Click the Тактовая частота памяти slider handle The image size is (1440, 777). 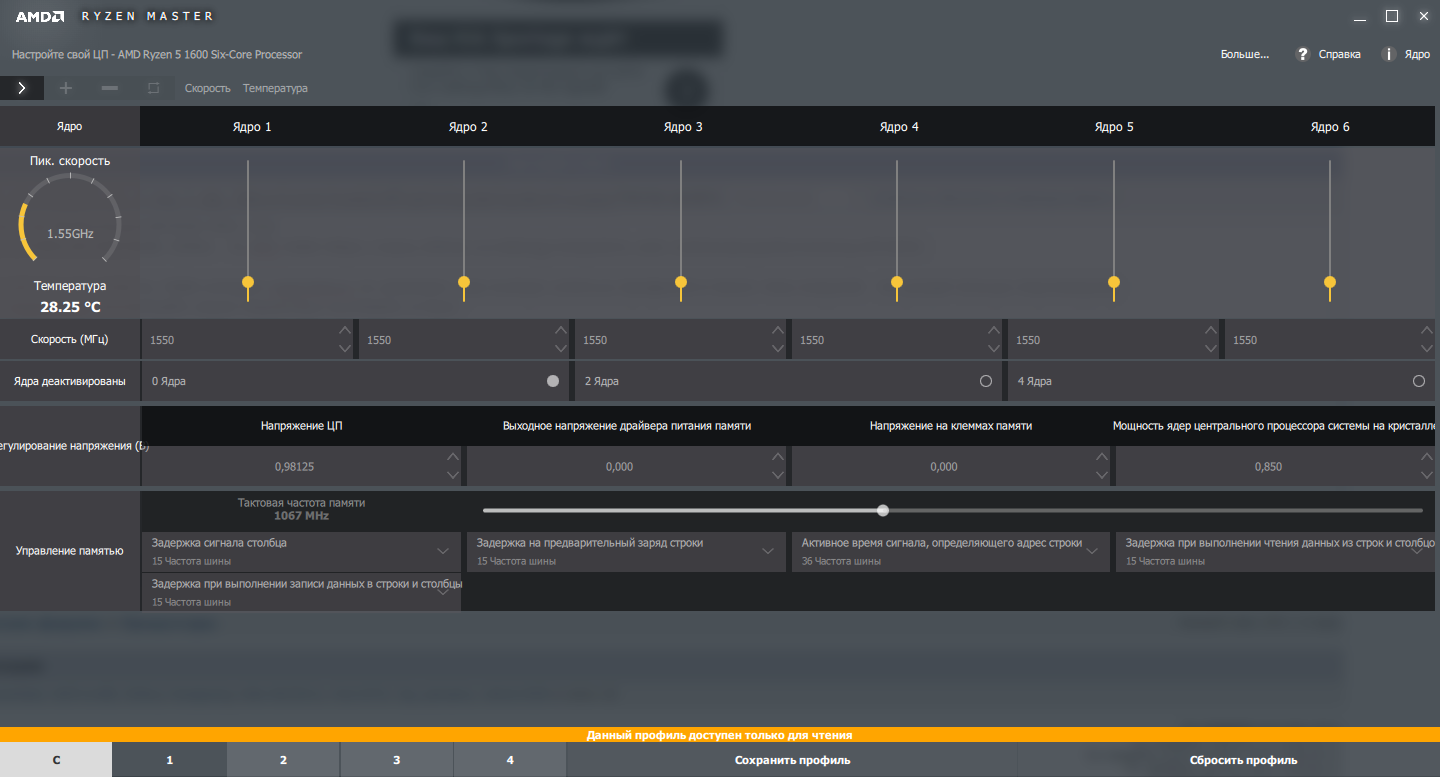883,510
